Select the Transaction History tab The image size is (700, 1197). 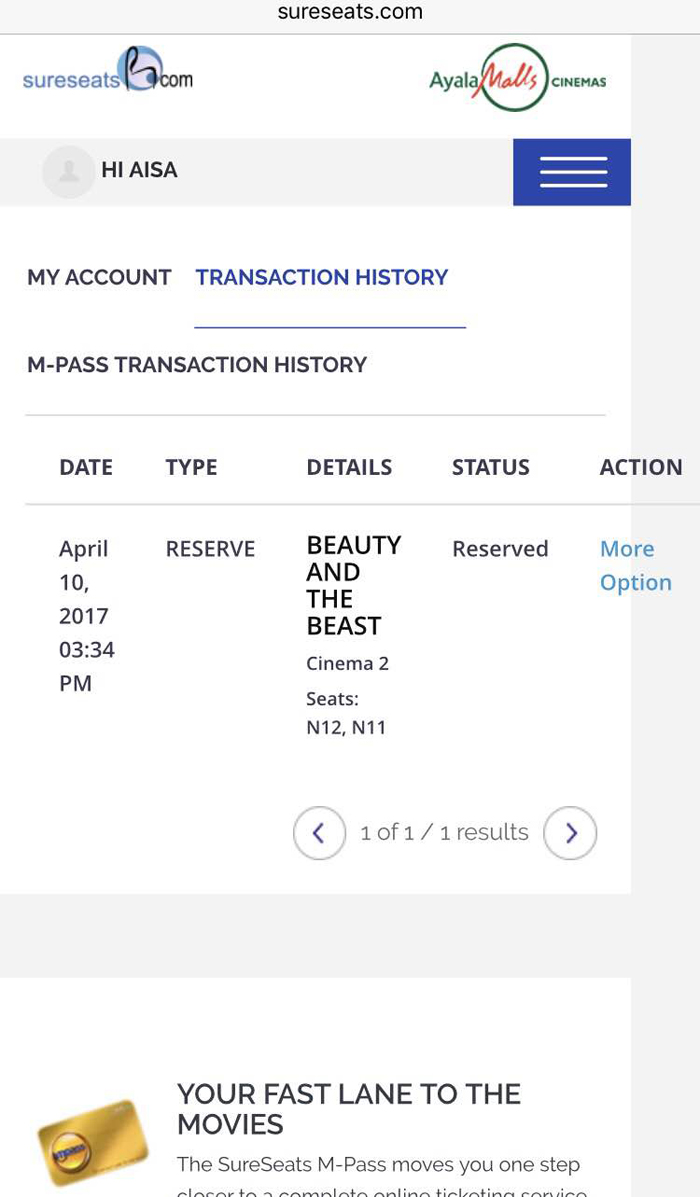[x=322, y=277]
